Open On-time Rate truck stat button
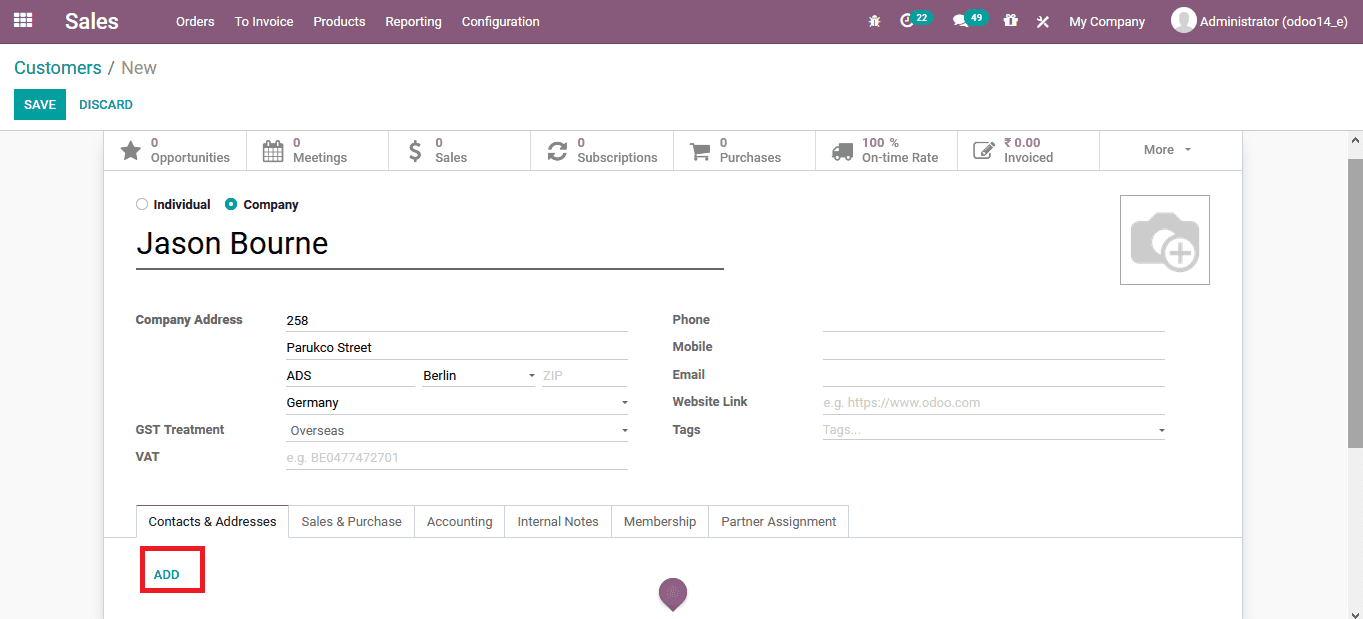 coord(887,150)
